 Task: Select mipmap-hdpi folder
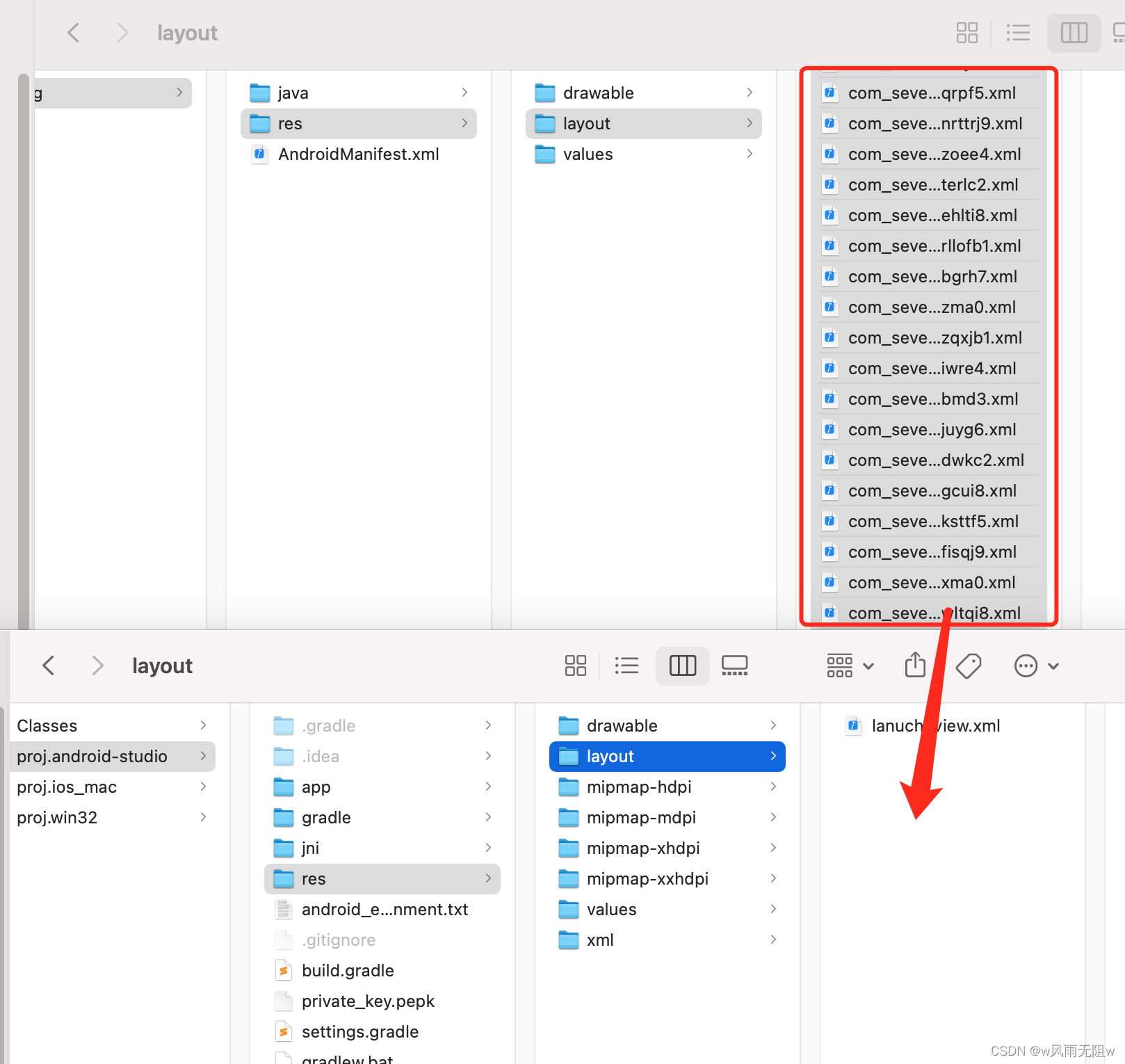click(x=667, y=787)
